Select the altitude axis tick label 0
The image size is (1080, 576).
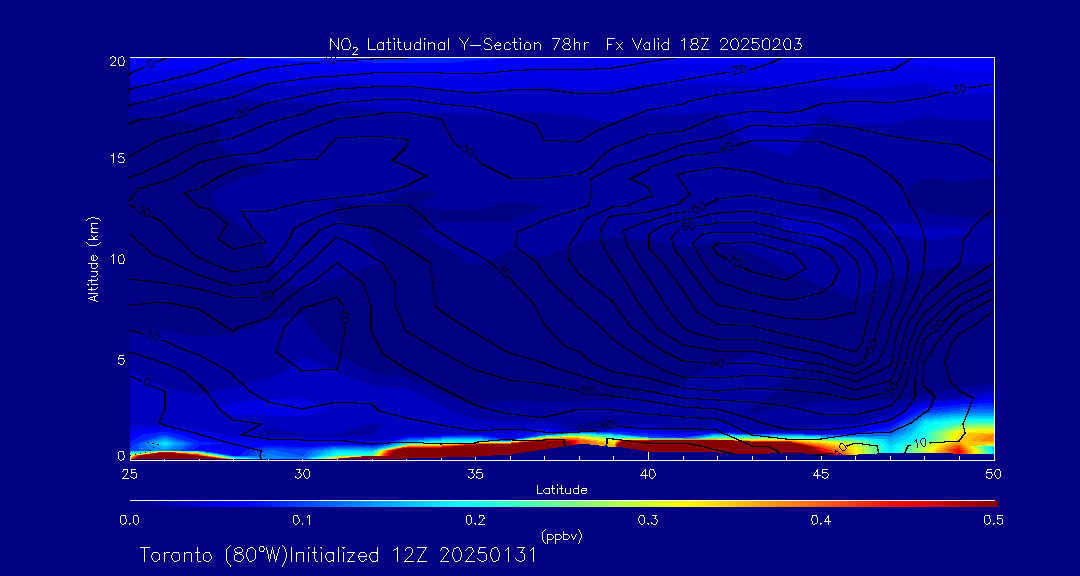120,455
